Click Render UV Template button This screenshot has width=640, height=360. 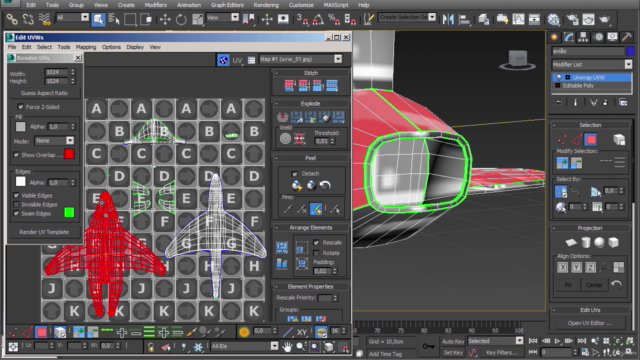coord(44,232)
